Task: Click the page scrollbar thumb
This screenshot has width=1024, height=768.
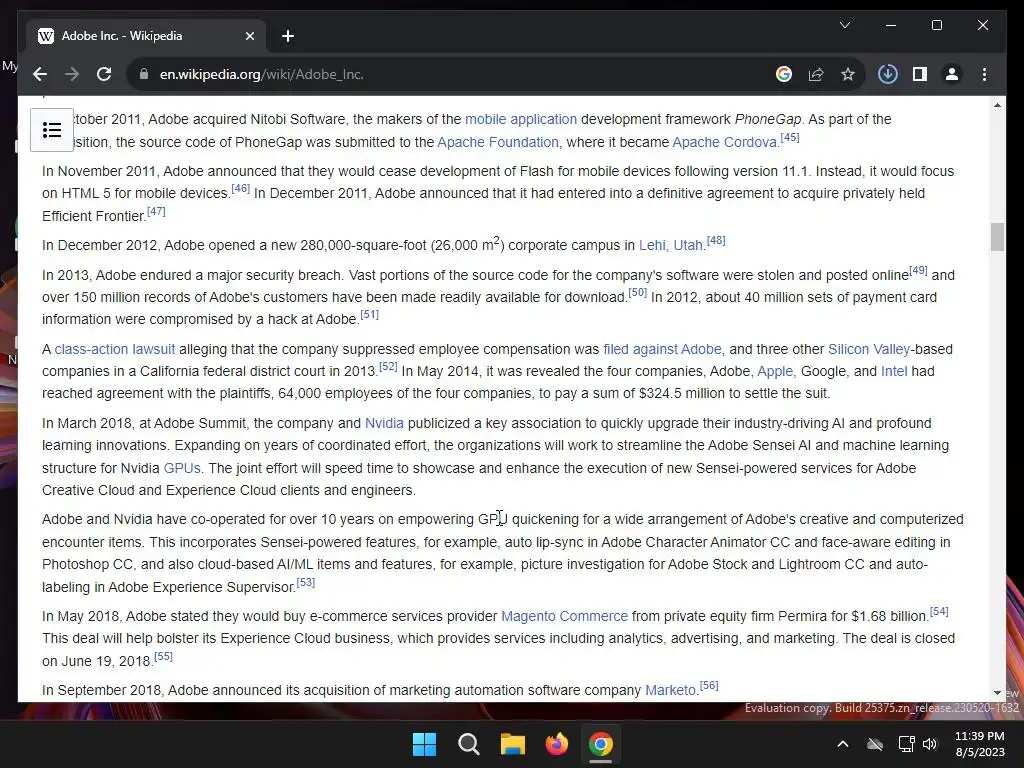Action: pos(997,237)
